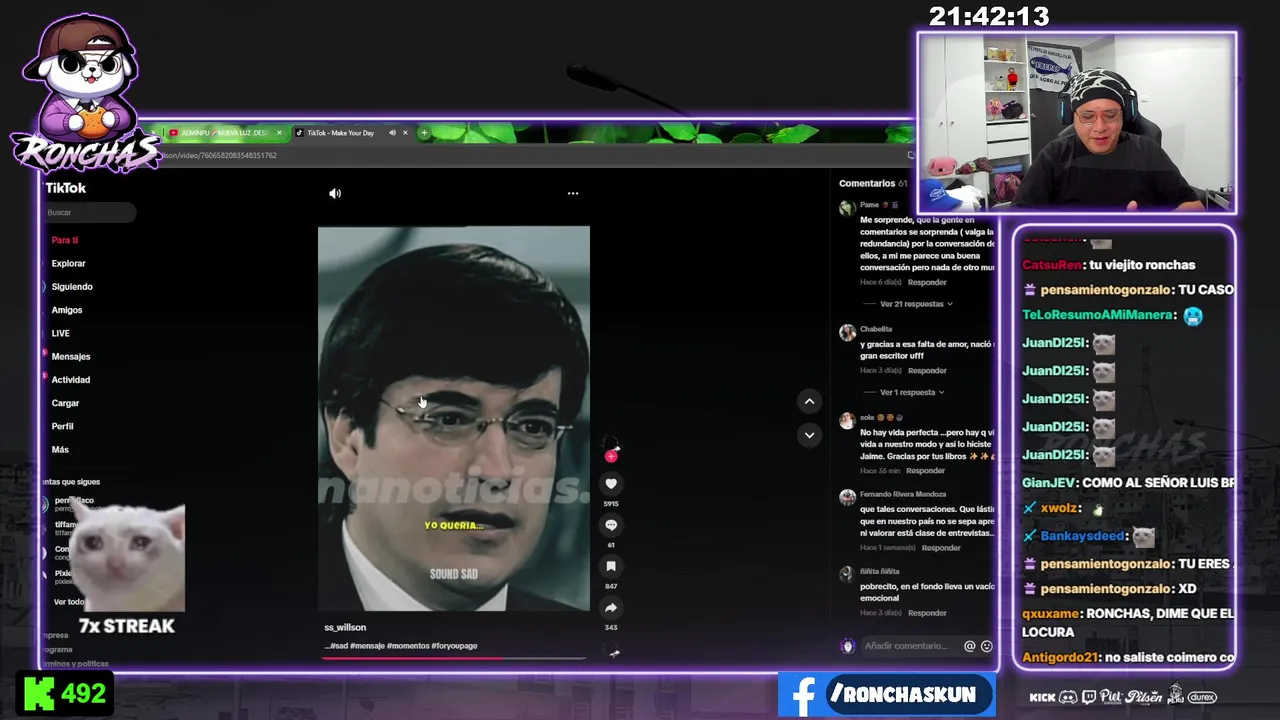
Task: Close the TikTok browser tab
Action: coord(405,133)
